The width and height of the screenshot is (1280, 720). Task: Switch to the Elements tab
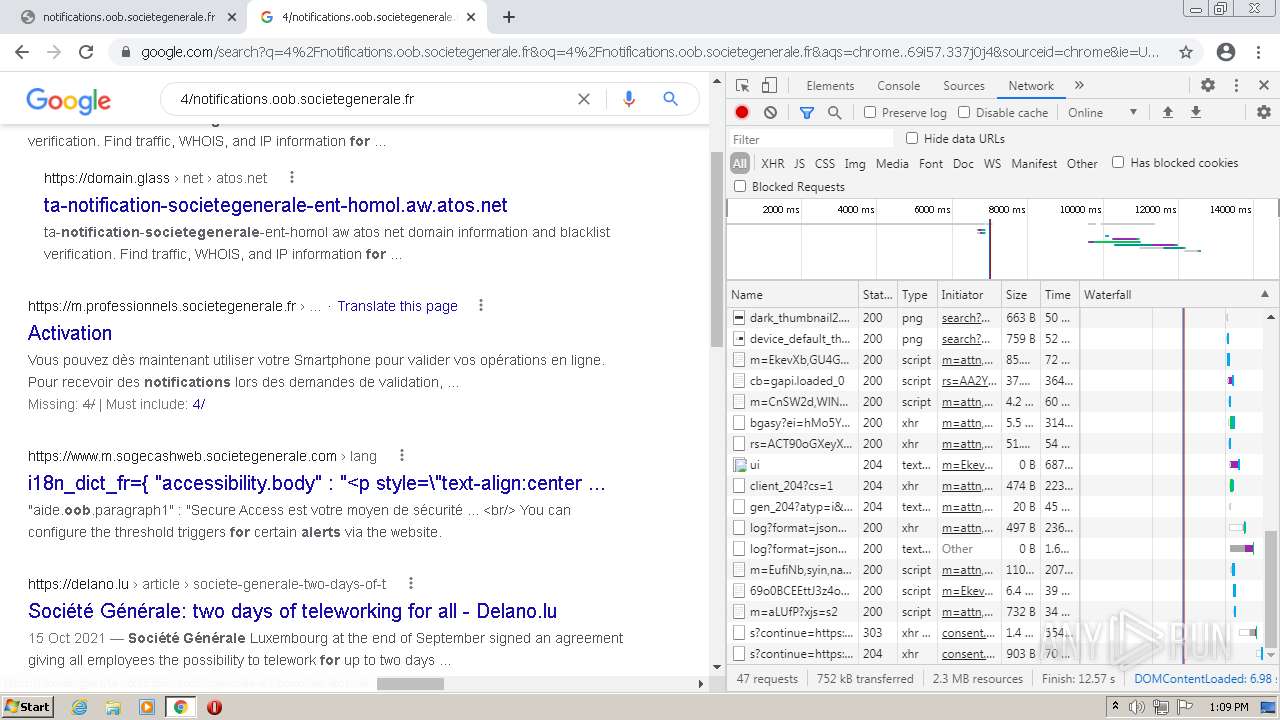[830, 86]
